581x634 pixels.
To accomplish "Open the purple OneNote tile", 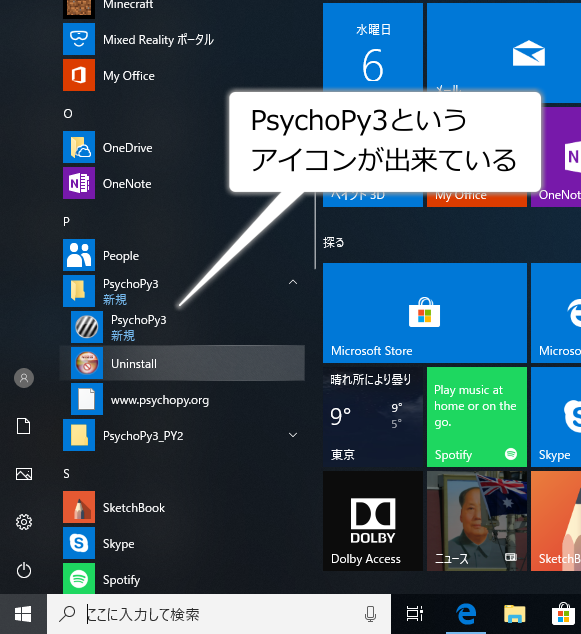I will [x=561, y=157].
